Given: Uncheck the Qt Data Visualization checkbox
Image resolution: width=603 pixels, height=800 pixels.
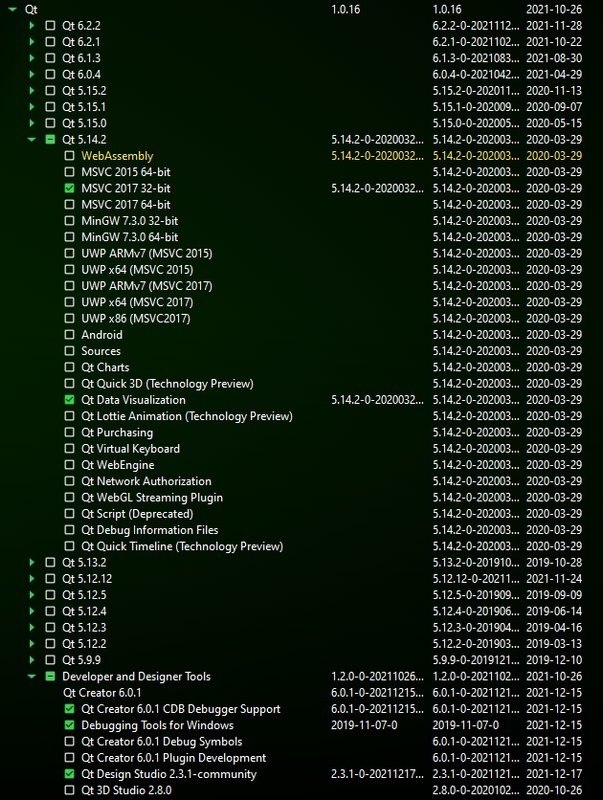Looking at the screenshot, I should (x=69, y=400).
